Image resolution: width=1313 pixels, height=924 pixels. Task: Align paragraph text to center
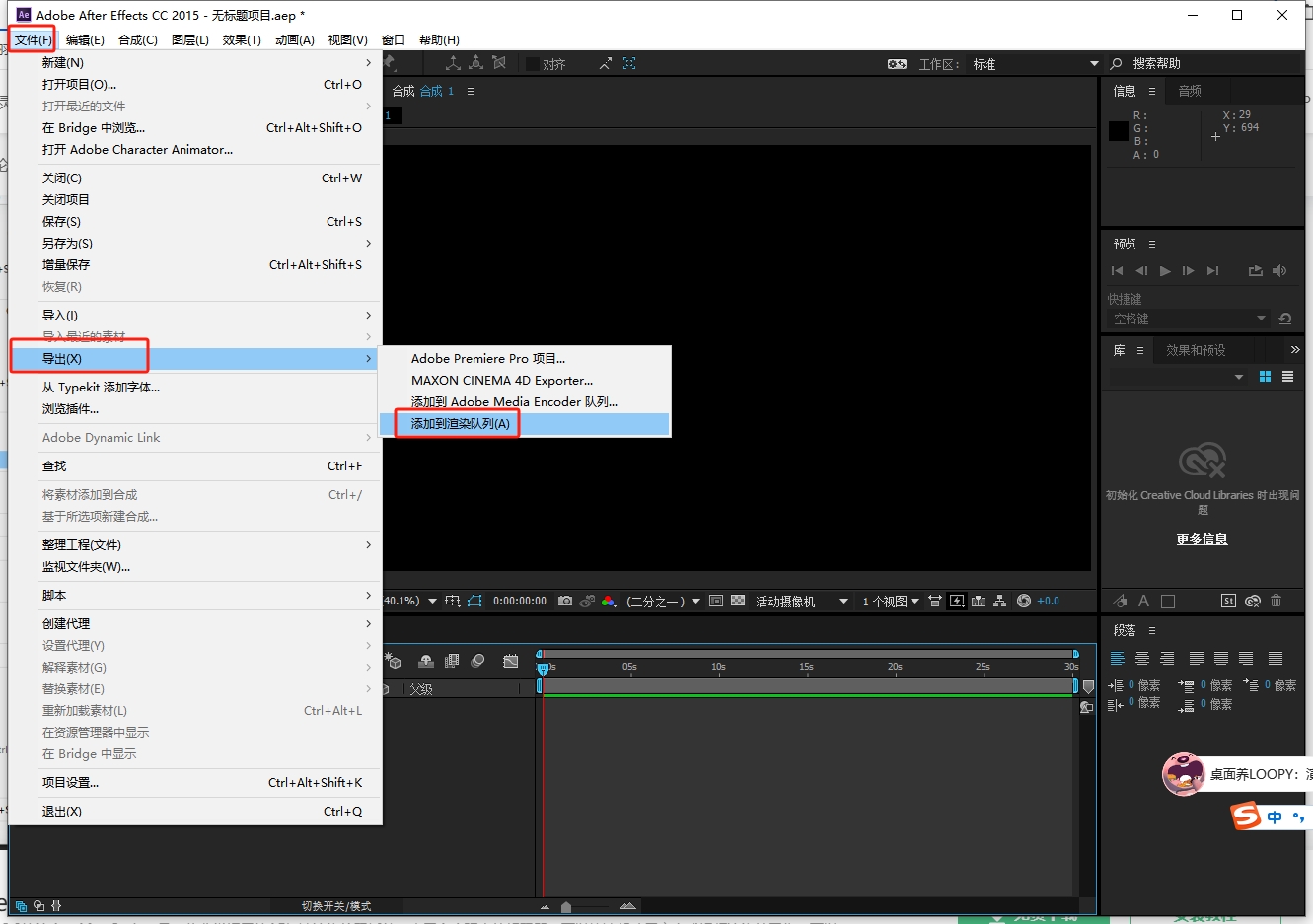[1142, 659]
